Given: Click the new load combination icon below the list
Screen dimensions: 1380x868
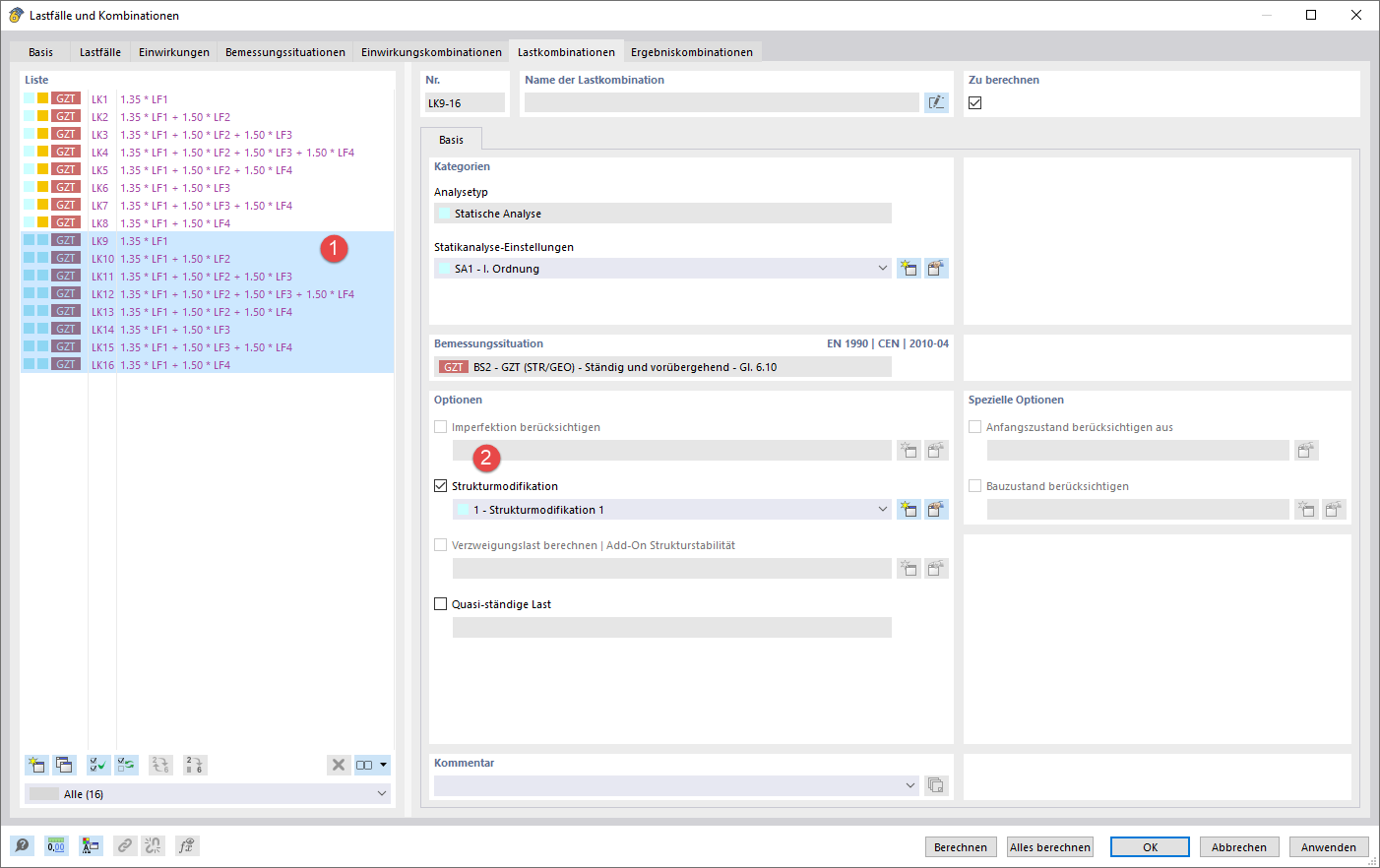Looking at the screenshot, I should coord(36,765).
